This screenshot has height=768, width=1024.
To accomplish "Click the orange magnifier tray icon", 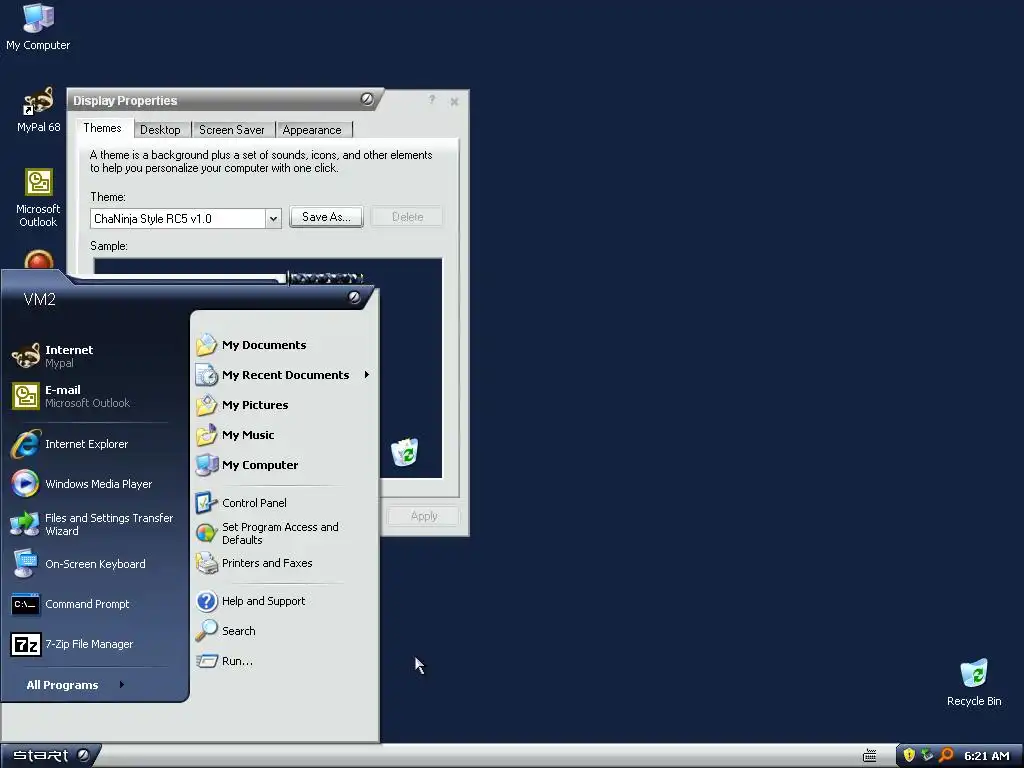I will (945, 756).
